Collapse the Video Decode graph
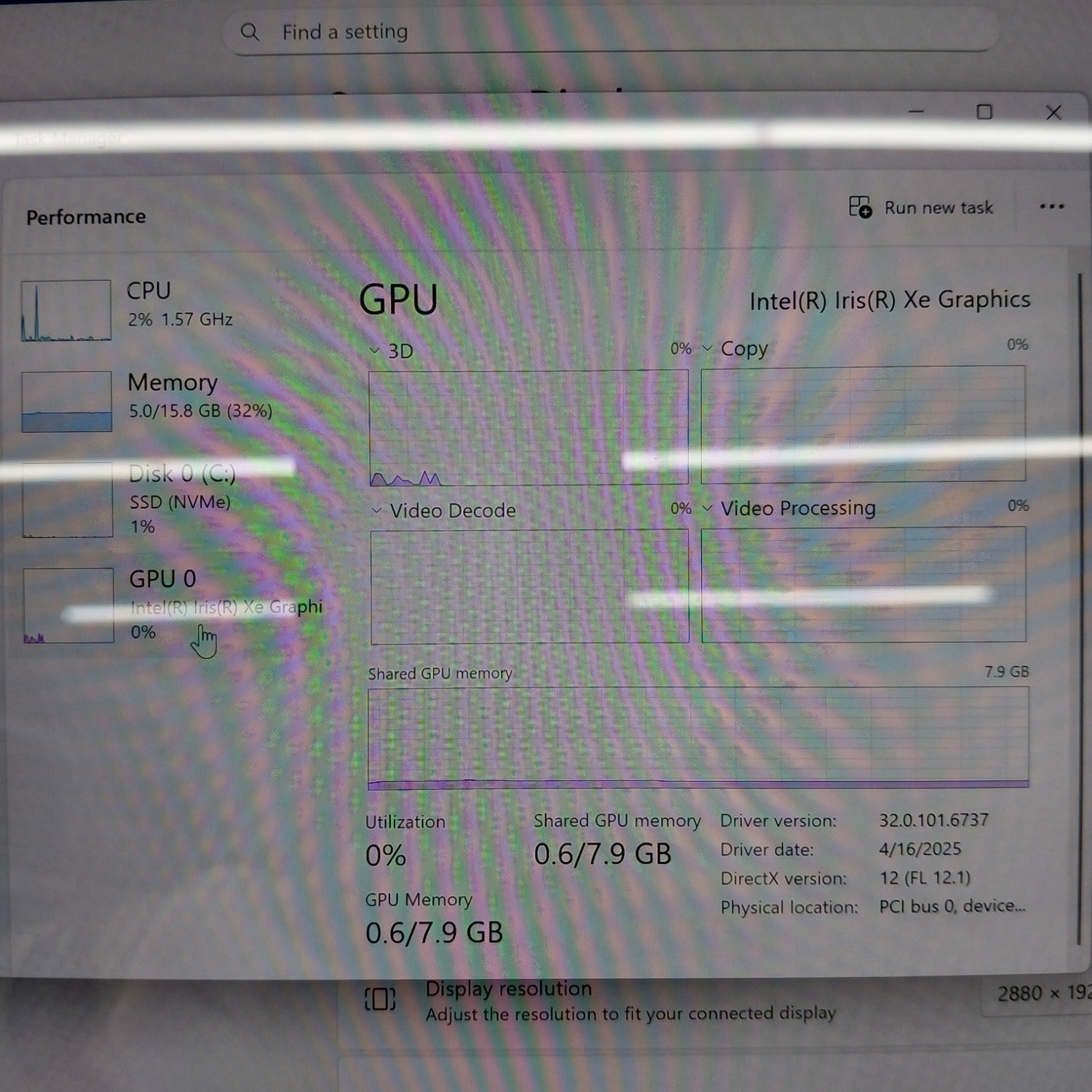 click(x=376, y=510)
